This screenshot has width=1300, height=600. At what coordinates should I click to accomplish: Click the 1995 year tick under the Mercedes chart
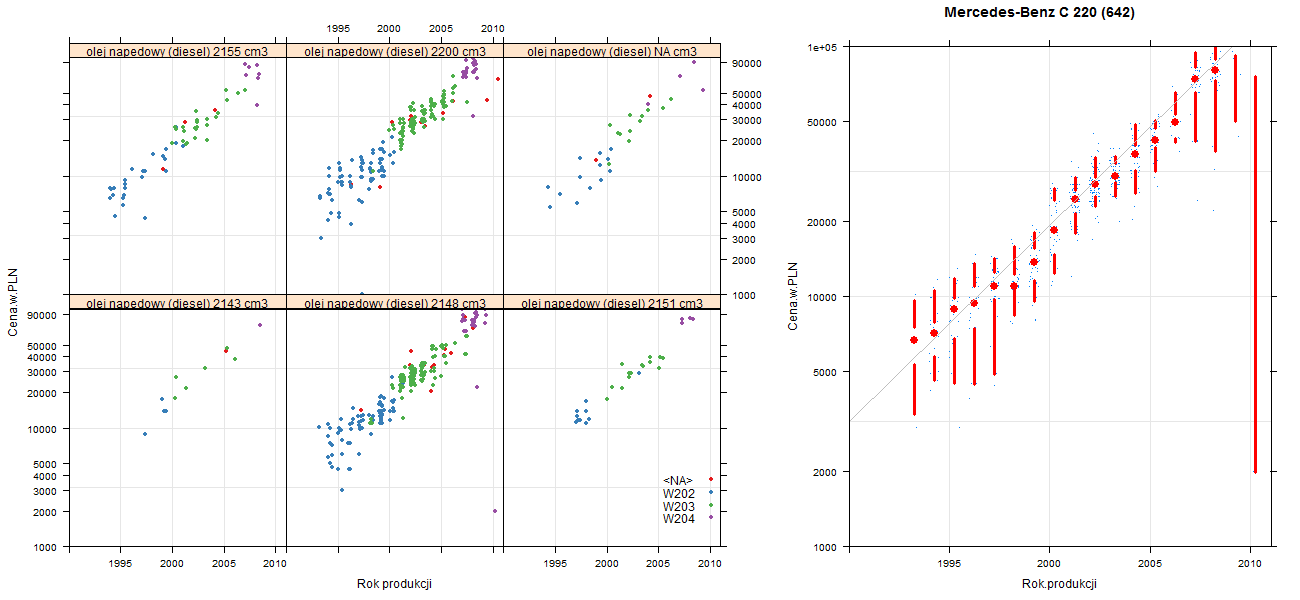(948, 564)
